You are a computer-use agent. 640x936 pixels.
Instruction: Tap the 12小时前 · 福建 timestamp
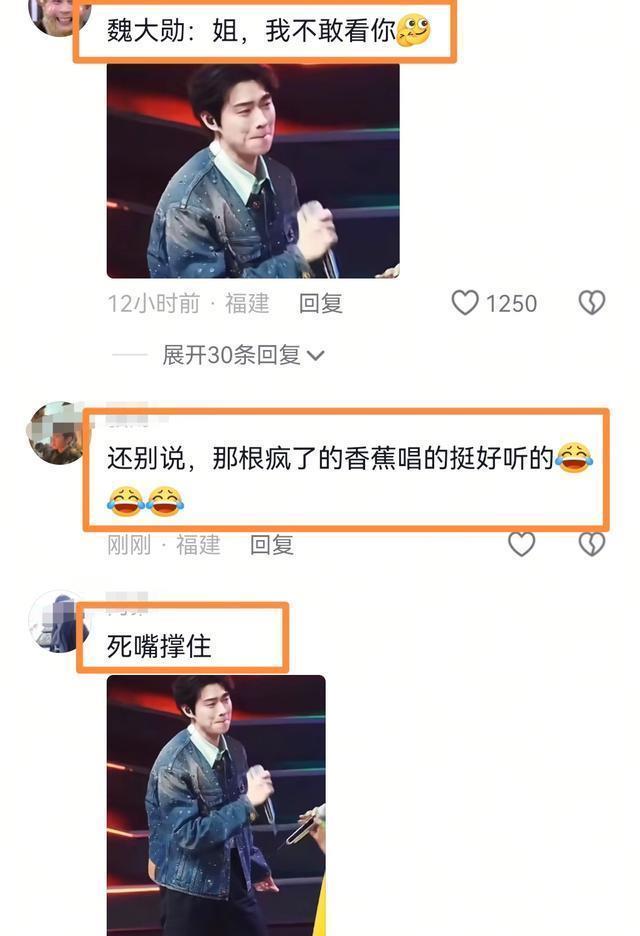click(x=189, y=303)
